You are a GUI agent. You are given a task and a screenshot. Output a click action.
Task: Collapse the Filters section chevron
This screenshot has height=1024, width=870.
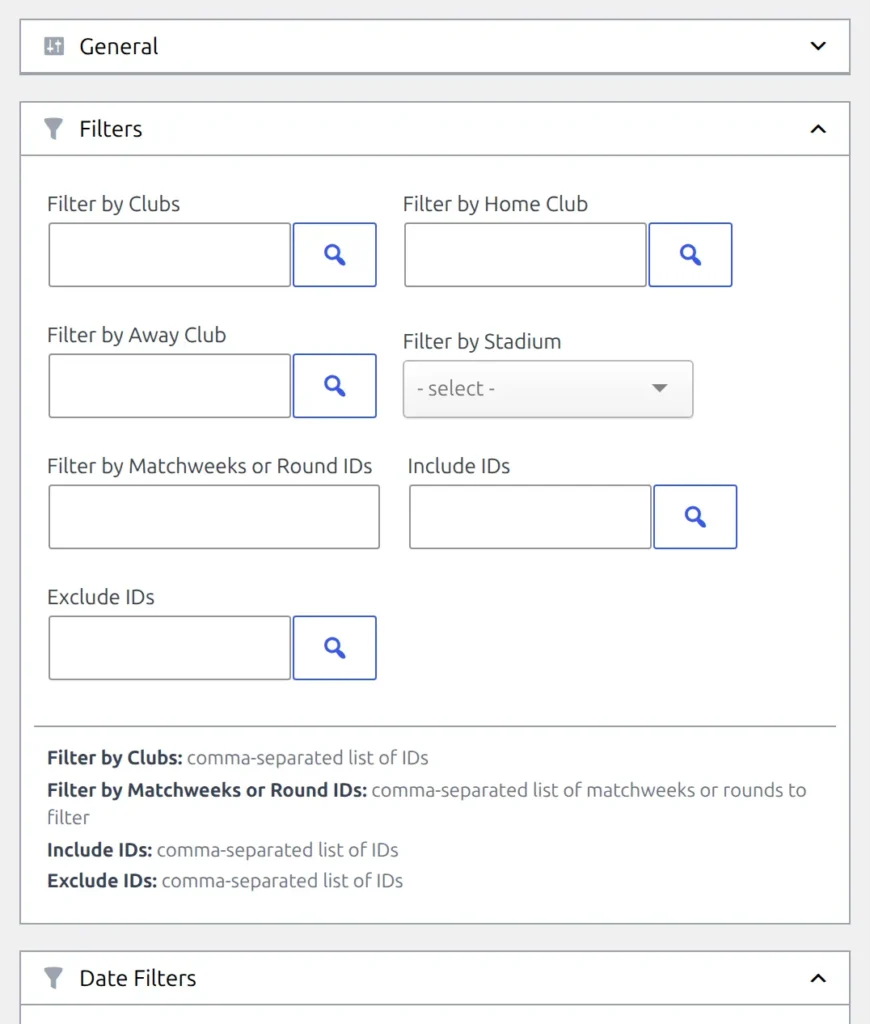(818, 129)
